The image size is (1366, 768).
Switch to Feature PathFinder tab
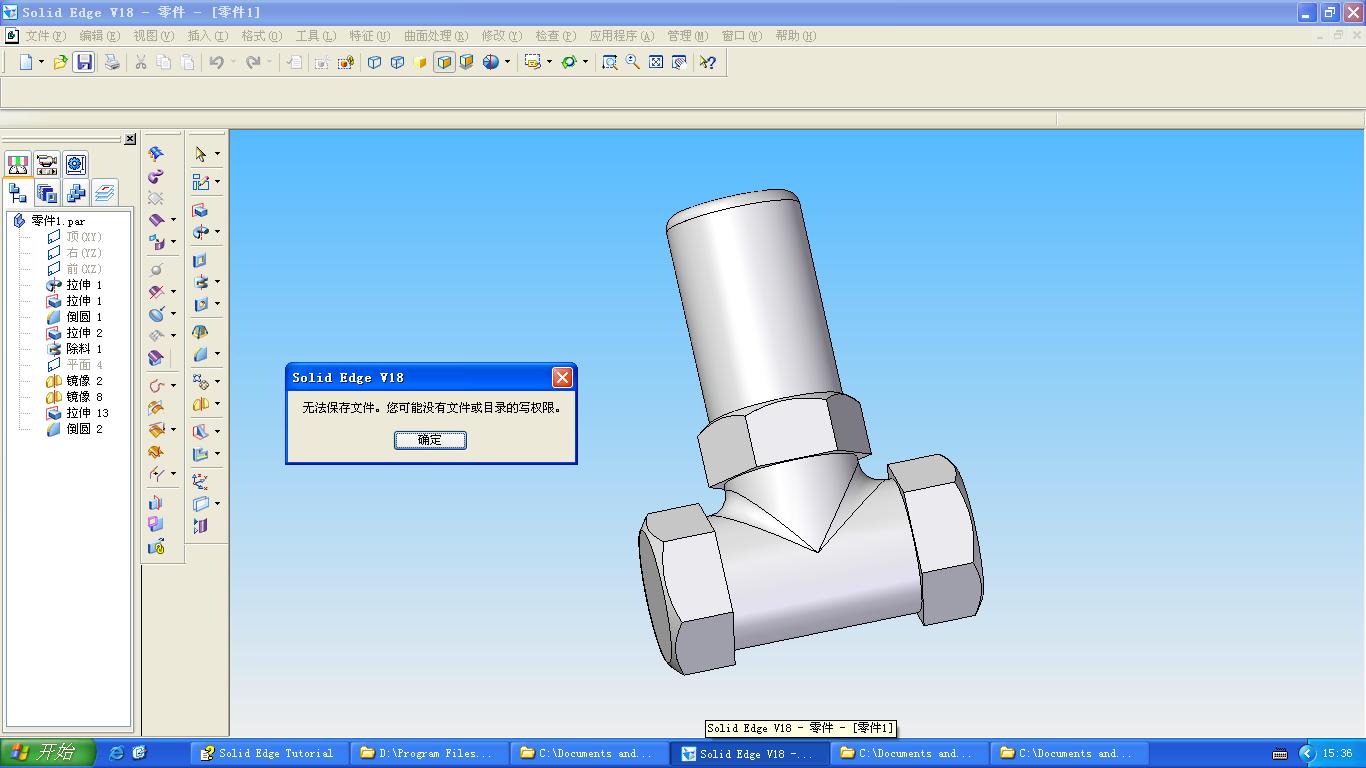(x=18, y=193)
